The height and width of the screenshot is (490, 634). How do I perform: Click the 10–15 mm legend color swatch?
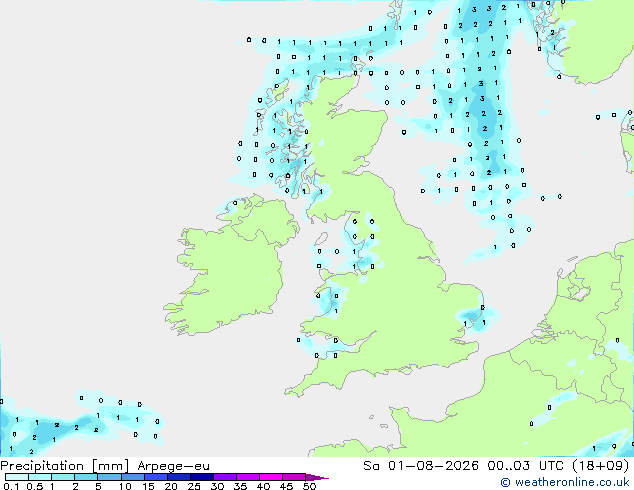[x=133, y=477]
